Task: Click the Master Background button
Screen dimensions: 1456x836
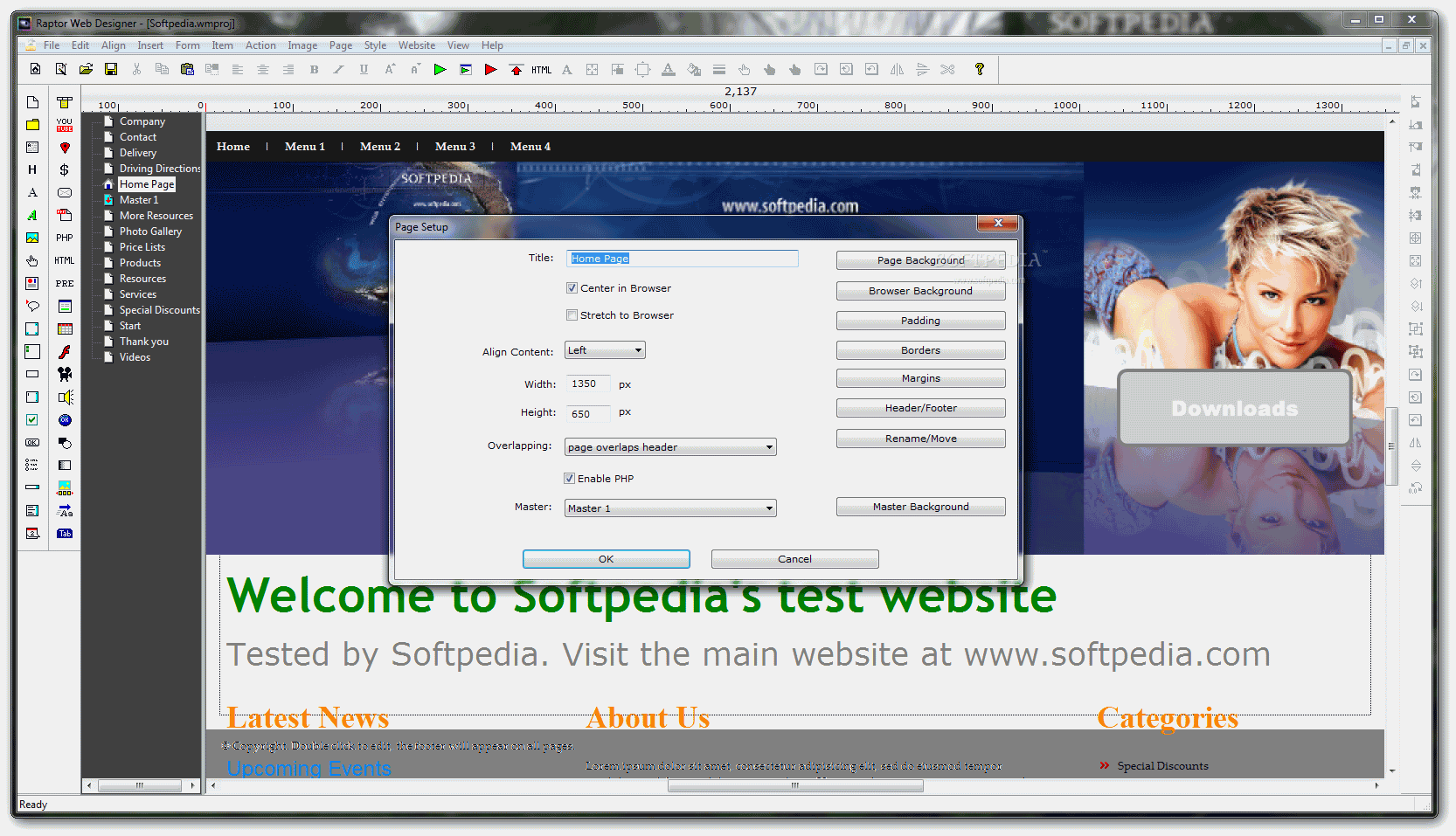Action: (x=921, y=507)
